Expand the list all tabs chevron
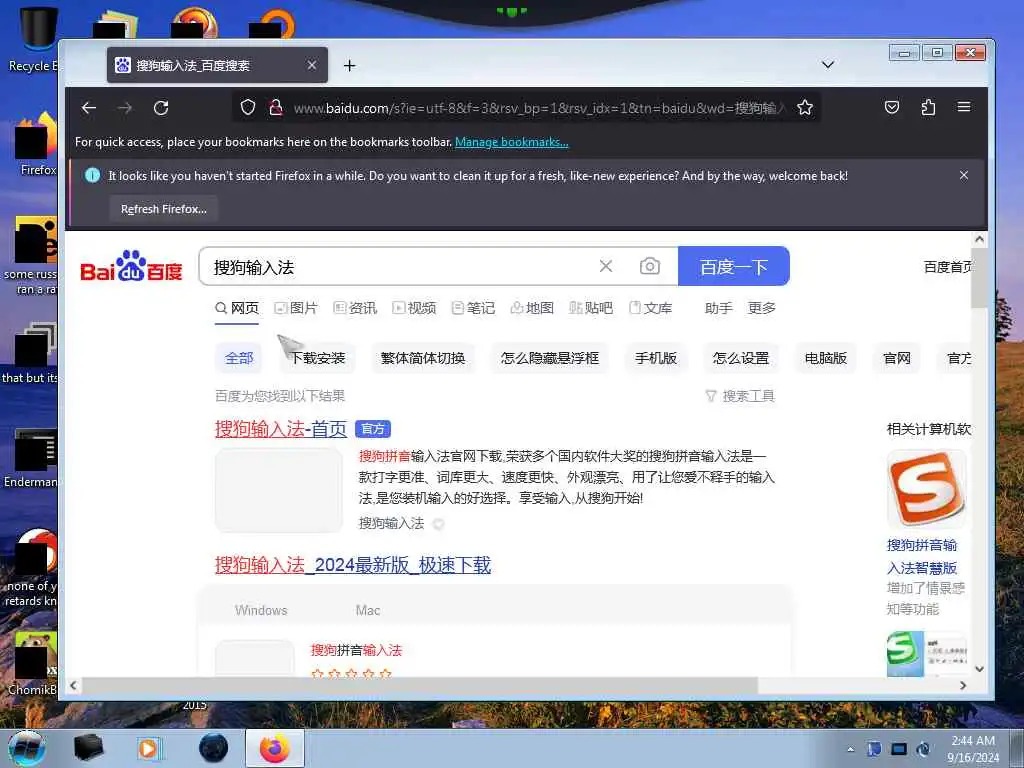Viewport: 1024px width, 768px height. point(827,65)
